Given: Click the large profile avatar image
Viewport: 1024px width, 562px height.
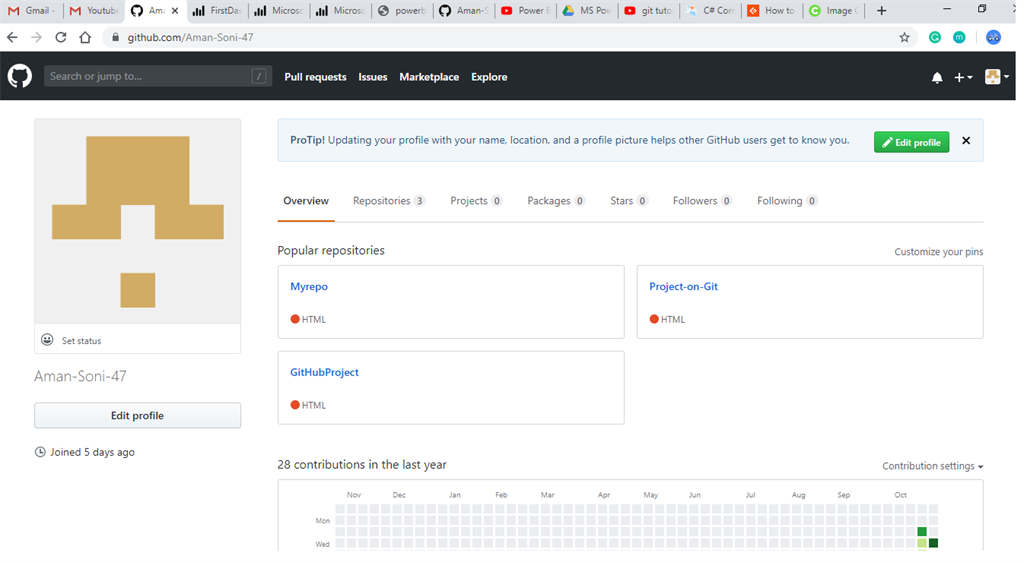Looking at the screenshot, I should (138, 221).
